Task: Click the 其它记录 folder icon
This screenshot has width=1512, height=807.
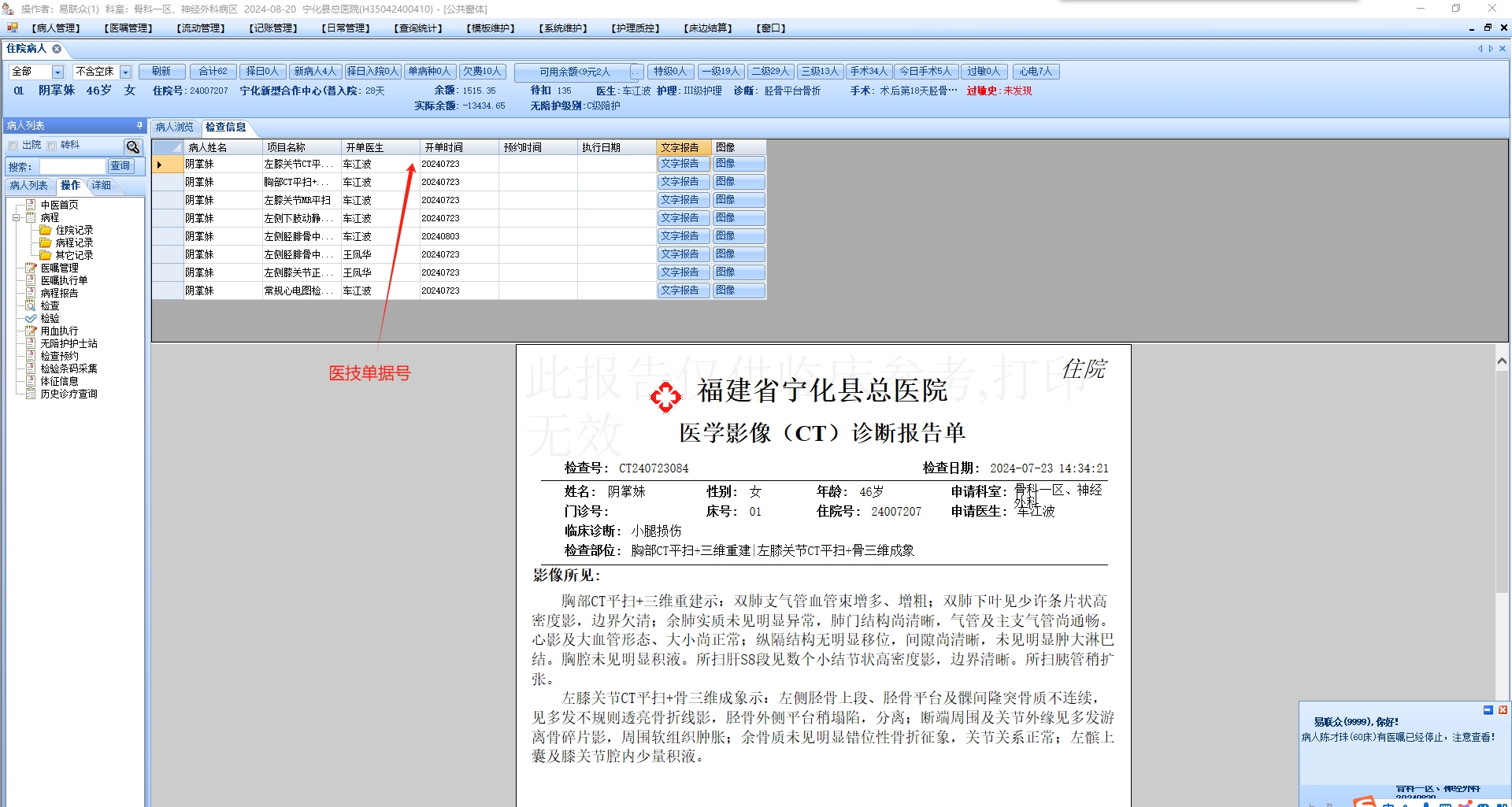Action: pos(46,255)
